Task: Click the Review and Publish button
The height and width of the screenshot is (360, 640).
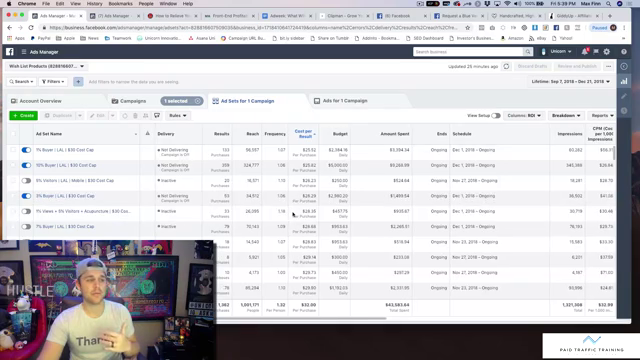Action: [577, 66]
